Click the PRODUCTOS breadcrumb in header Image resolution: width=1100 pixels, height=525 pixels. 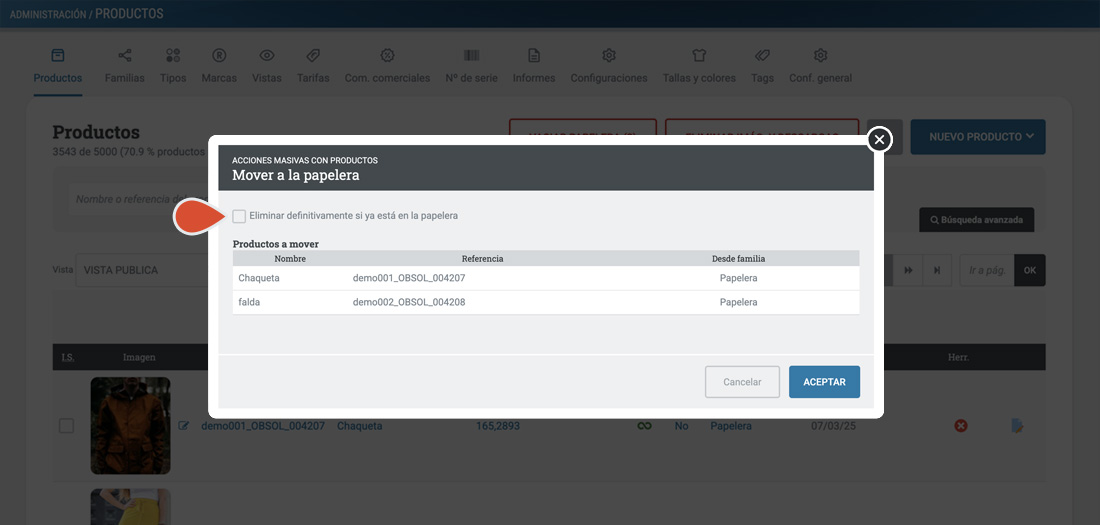(129, 14)
